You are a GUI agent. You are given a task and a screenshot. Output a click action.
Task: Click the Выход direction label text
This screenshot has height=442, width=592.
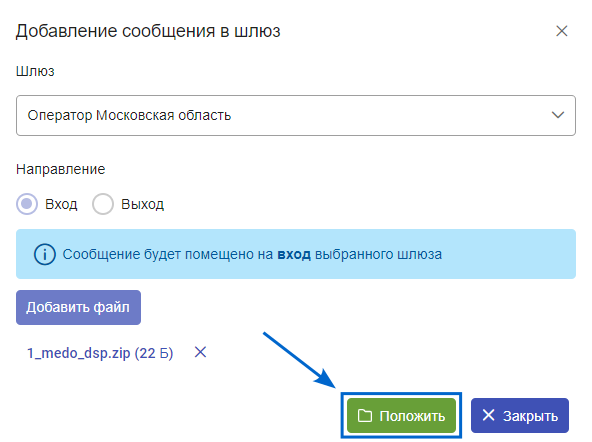click(x=142, y=204)
